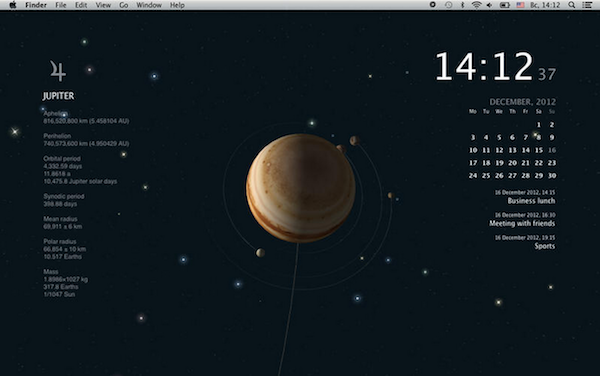
Task: Click the Sports calendar event
Action: tap(545, 246)
